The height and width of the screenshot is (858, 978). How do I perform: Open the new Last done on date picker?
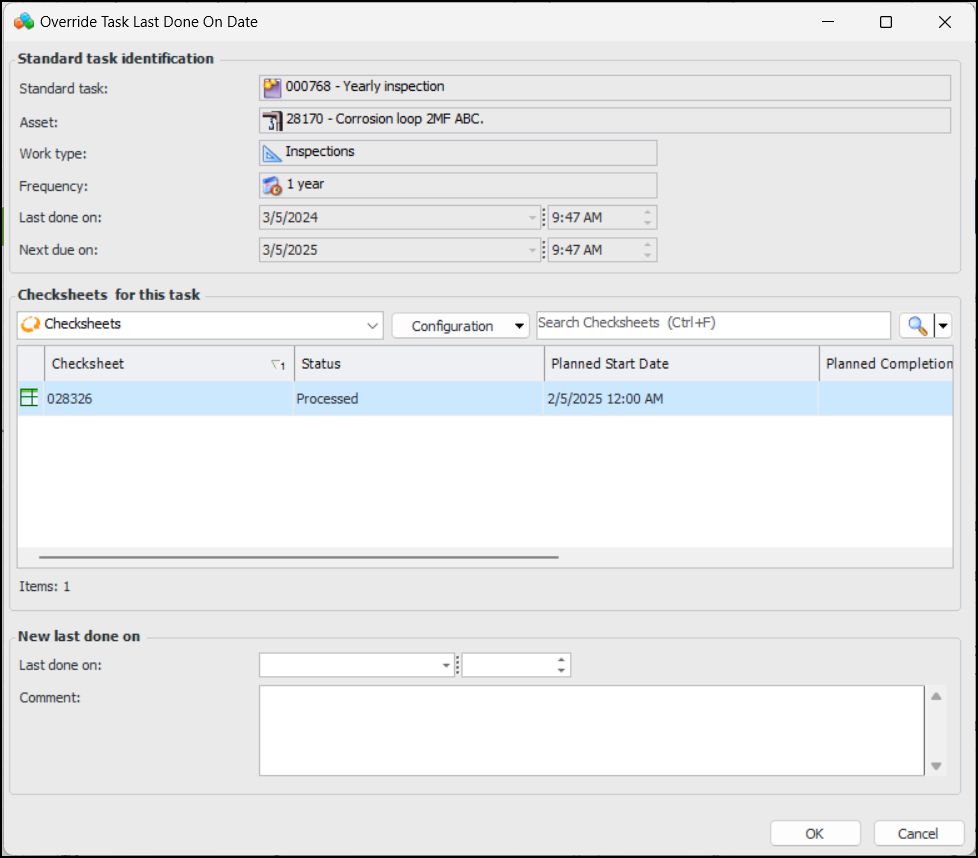click(446, 665)
